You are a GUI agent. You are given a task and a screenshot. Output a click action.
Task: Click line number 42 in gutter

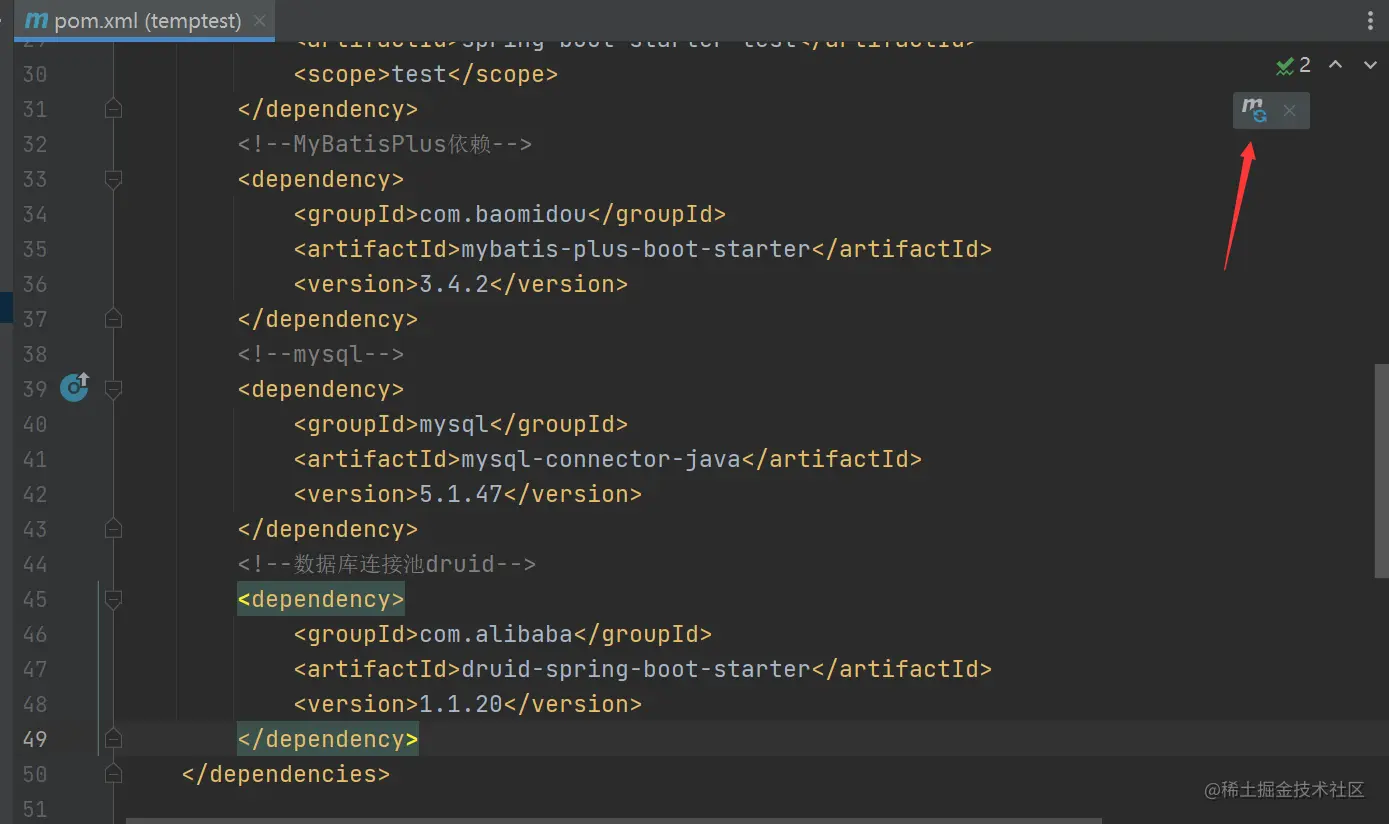[35, 494]
